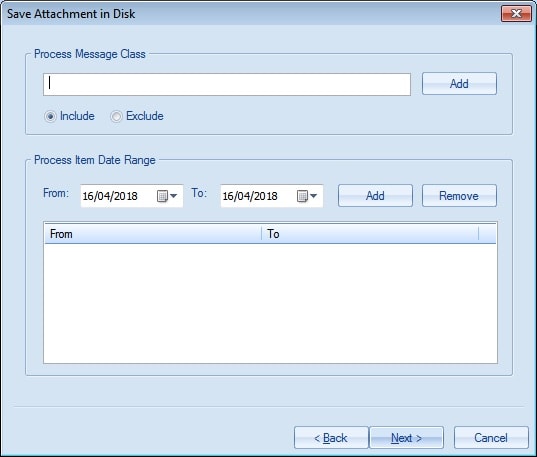The image size is (537, 457).
Task: Select the Include radio button
Action: [50, 117]
